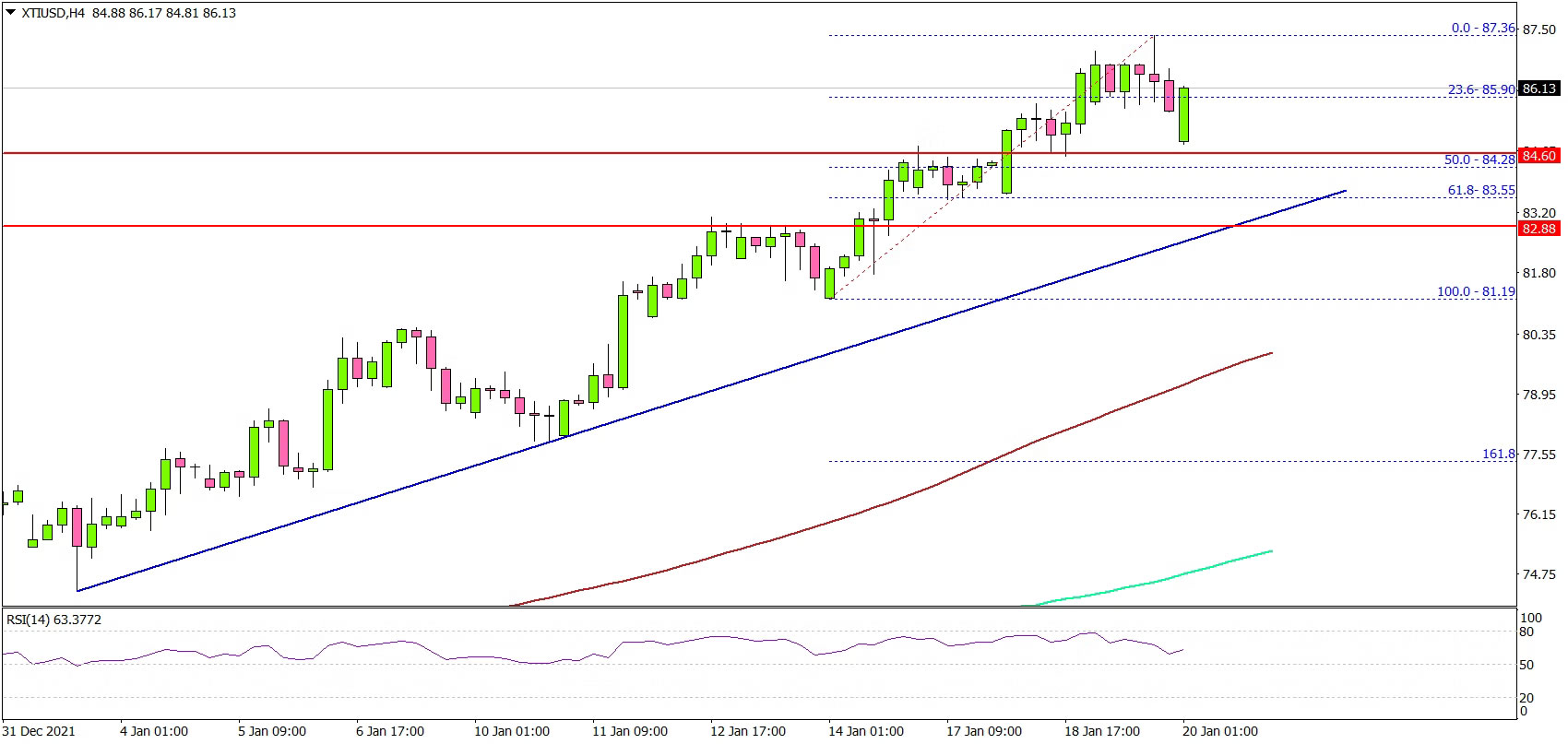Select the Fibonacci label 50.0 - 84.28
The image size is (1568, 744).
click(1479, 159)
